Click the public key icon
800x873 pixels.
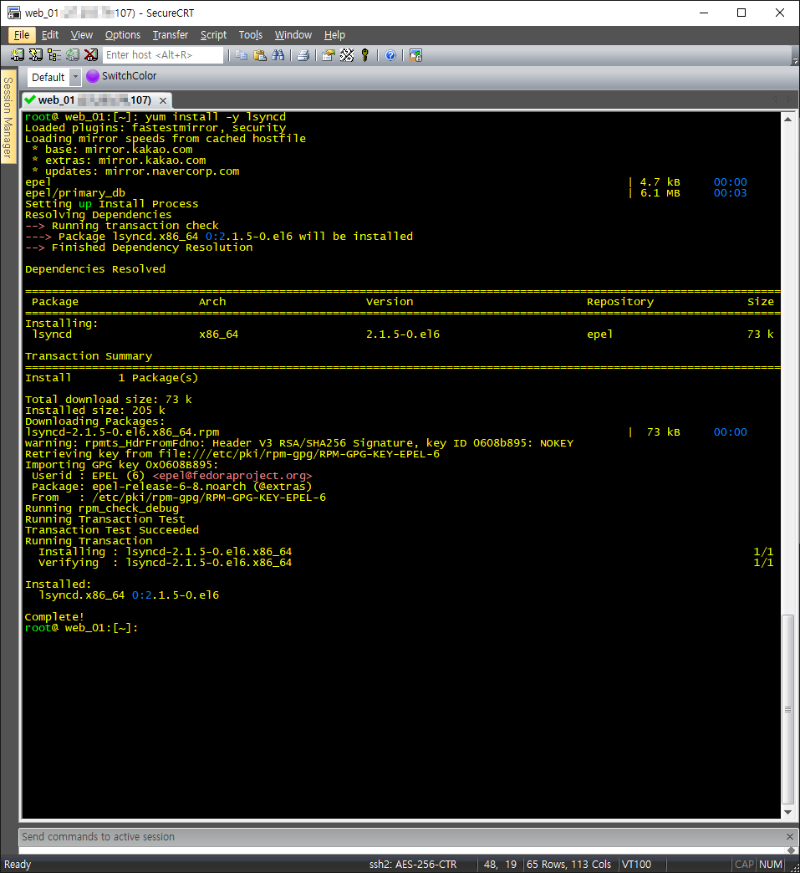(365, 55)
